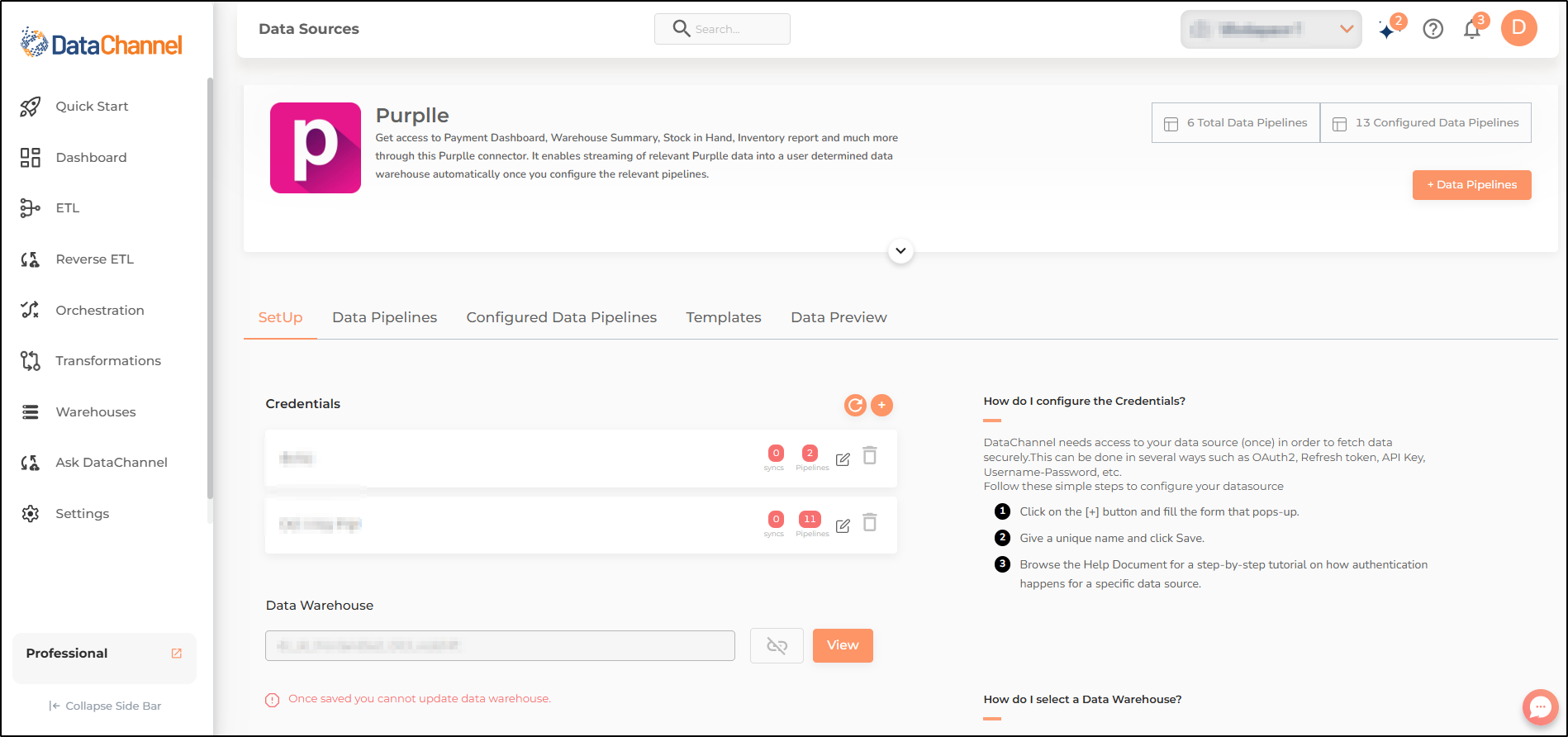Viewport: 1568px width, 737px height.
Task: Expand the Purplle description chevron
Action: tap(900, 250)
